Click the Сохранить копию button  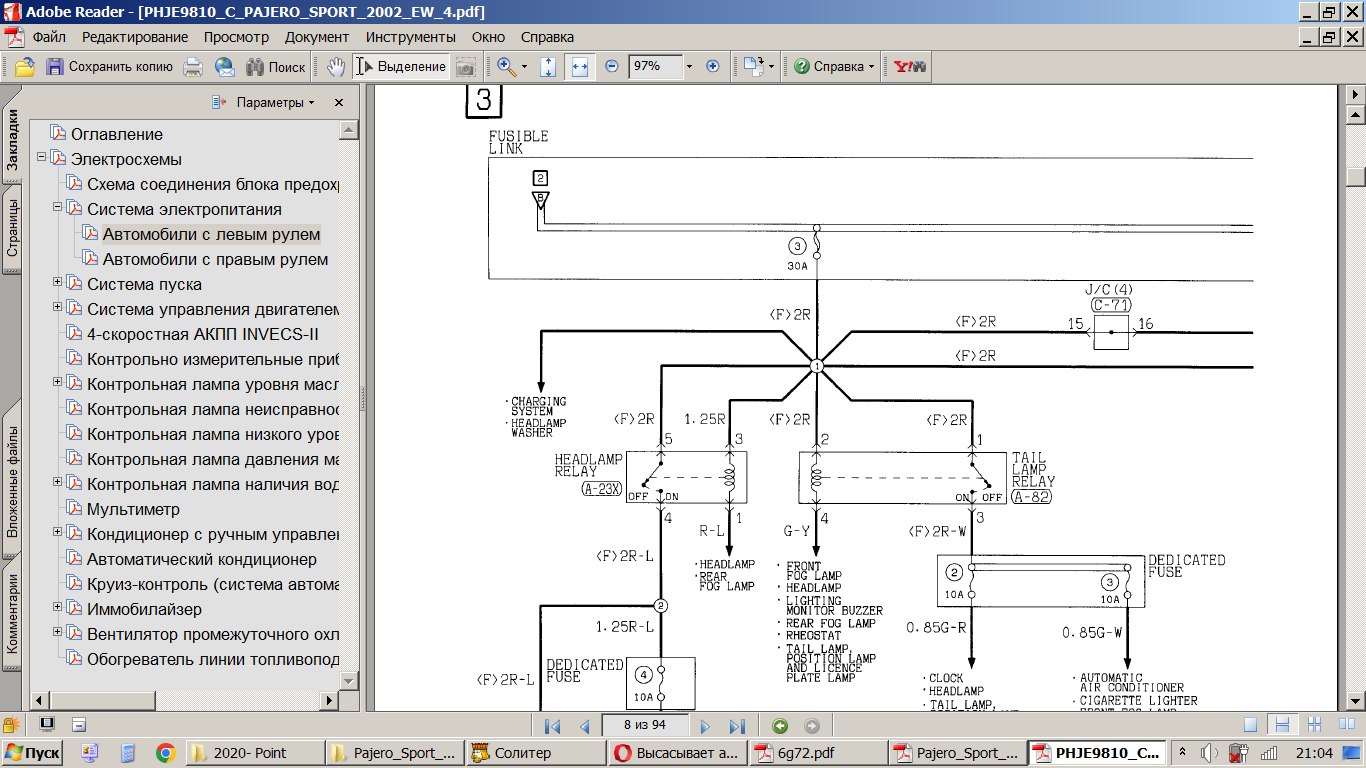coord(110,67)
